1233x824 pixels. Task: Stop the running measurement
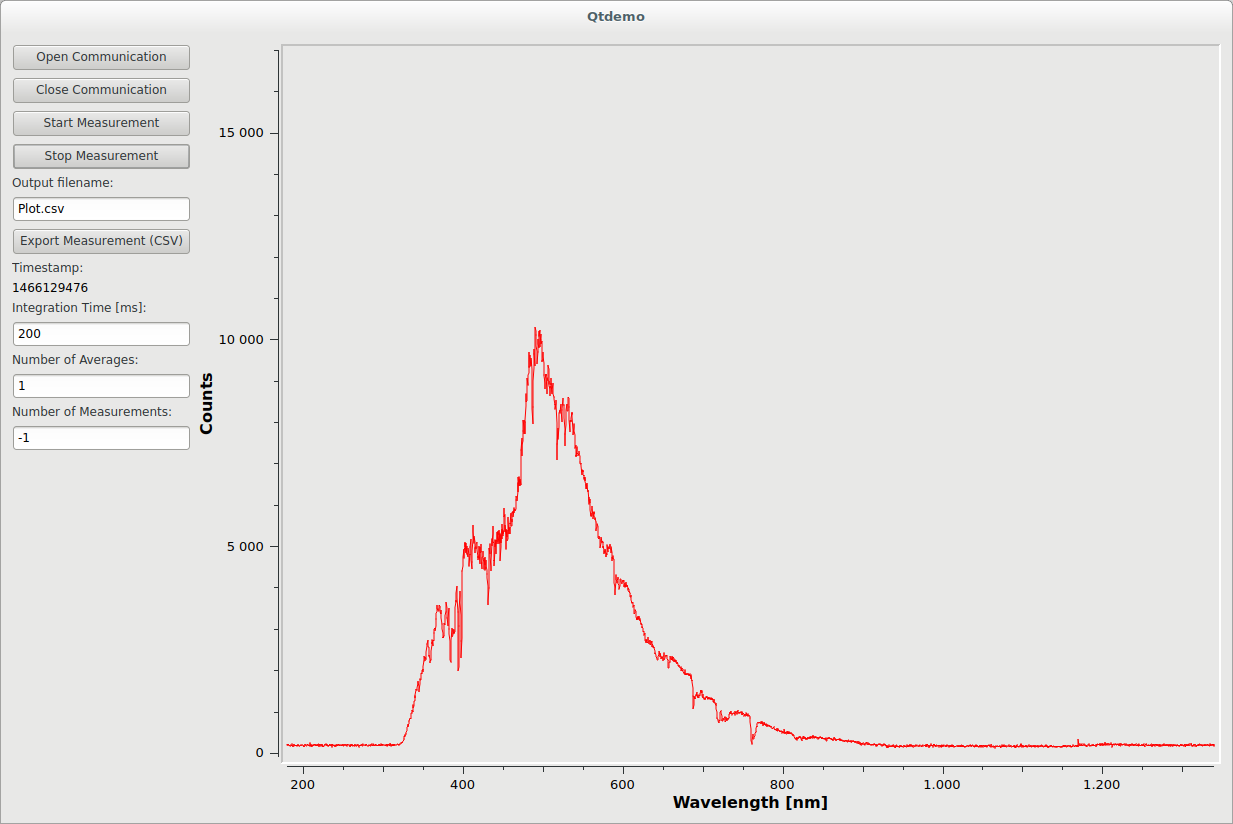point(101,156)
